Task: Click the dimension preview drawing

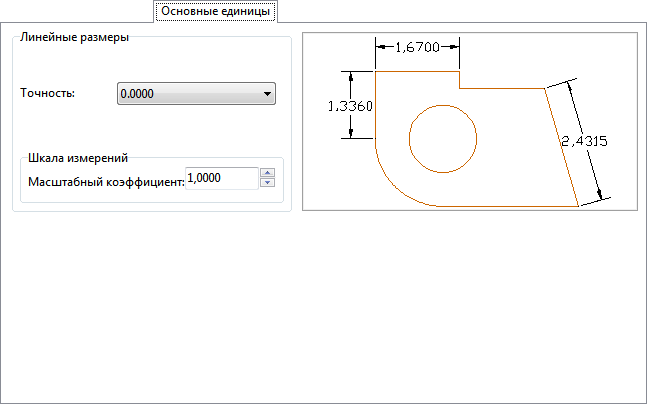Action: click(x=470, y=121)
